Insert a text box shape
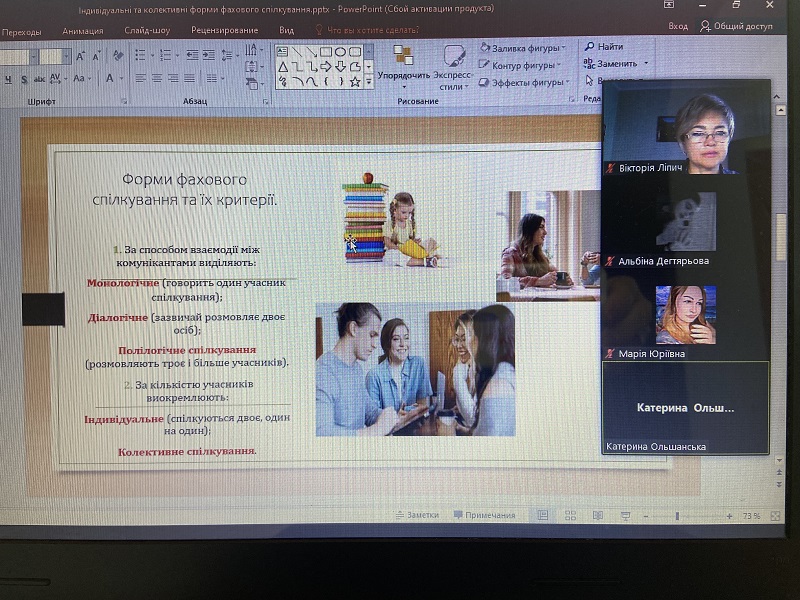Image resolution: width=800 pixels, height=600 pixels. (x=282, y=52)
